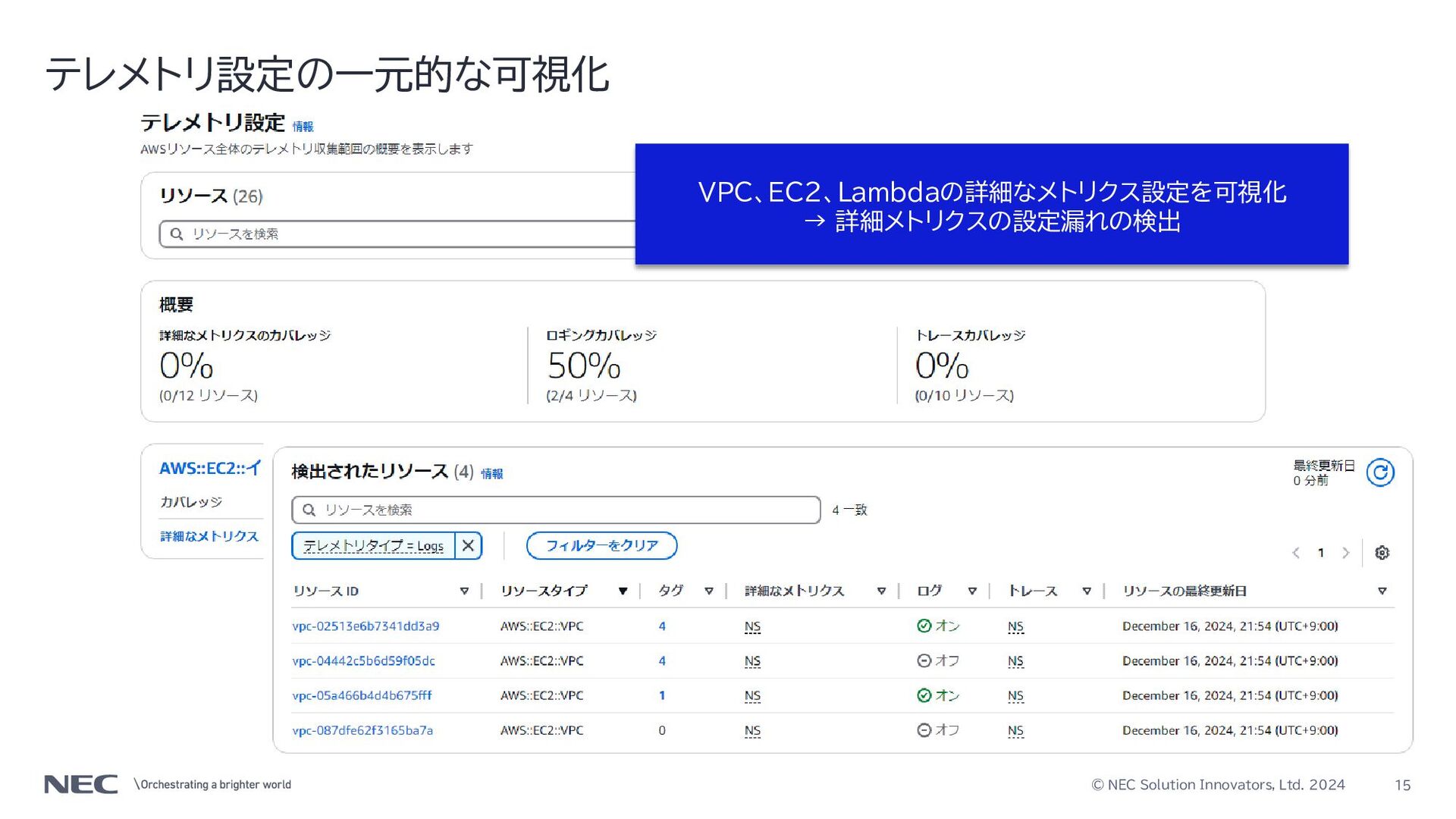
Task: Click 4 一致 match count text
Action: point(849,510)
